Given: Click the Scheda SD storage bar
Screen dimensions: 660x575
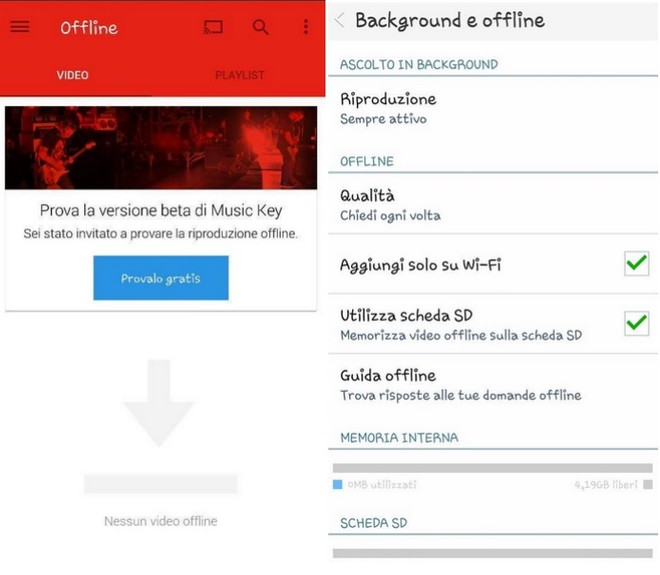Looking at the screenshot, I should coord(492,553).
